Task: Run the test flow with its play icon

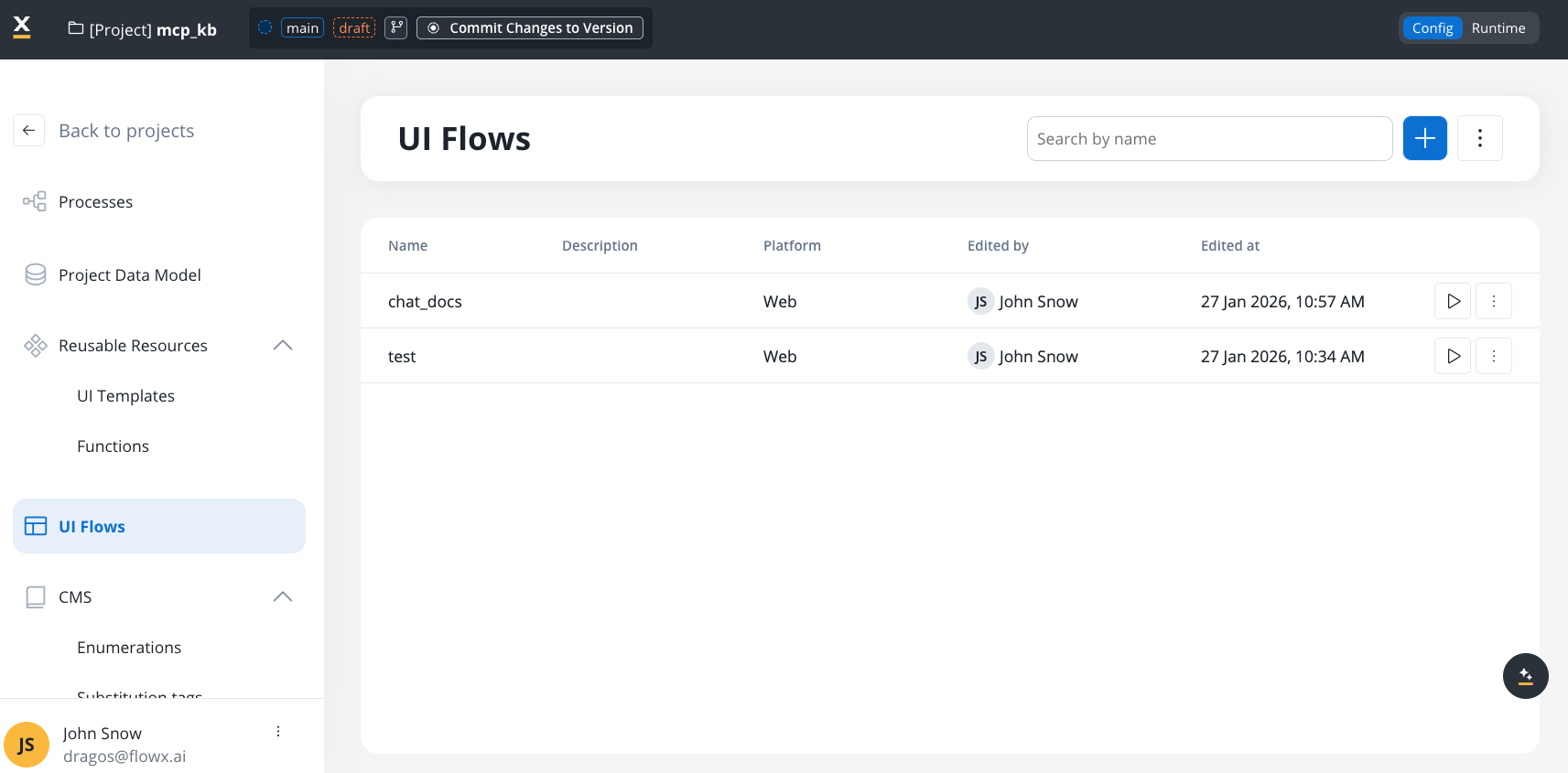Action: (x=1453, y=356)
